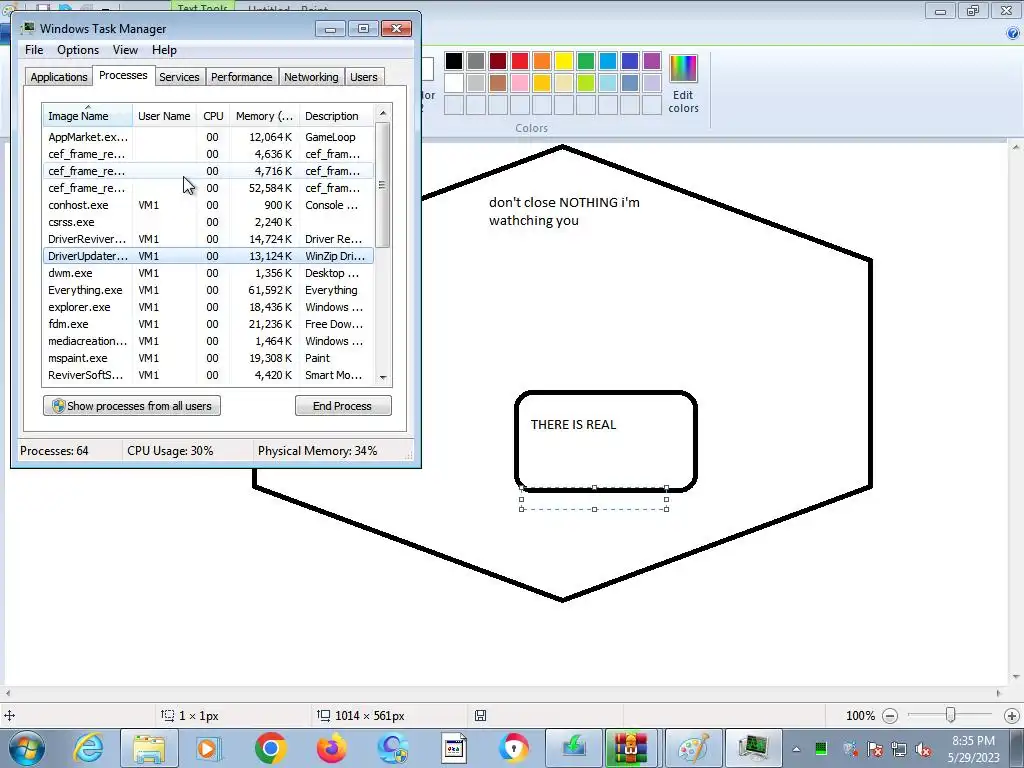The image size is (1024, 768).
Task: Click the clock showing 8:35 PM
Action: (x=973, y=741)
